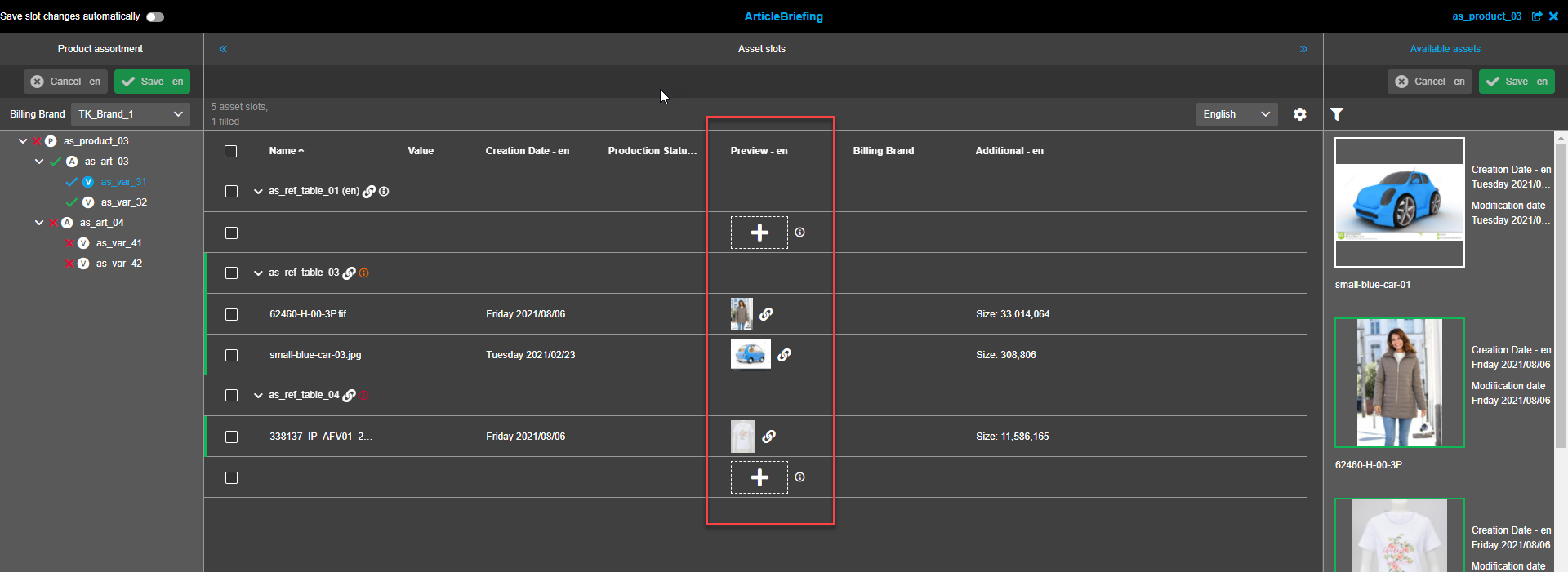The width and height of the screenshot is (1568, 572).
Task: Open preview thumbnail of 338137_IP_AFV01 row
Action: 743,437
